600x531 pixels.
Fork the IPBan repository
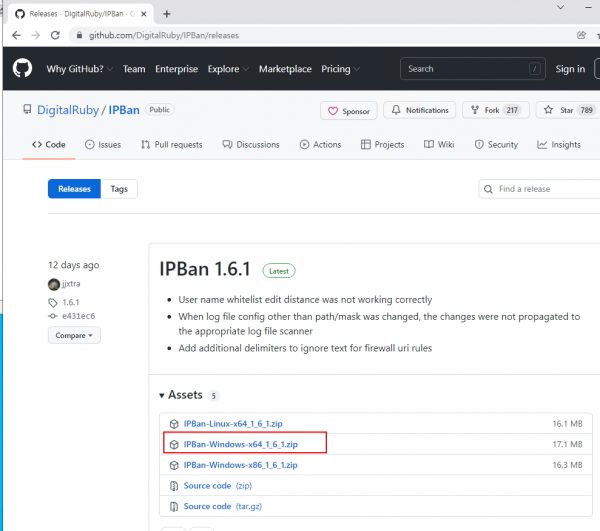[497, 110]
